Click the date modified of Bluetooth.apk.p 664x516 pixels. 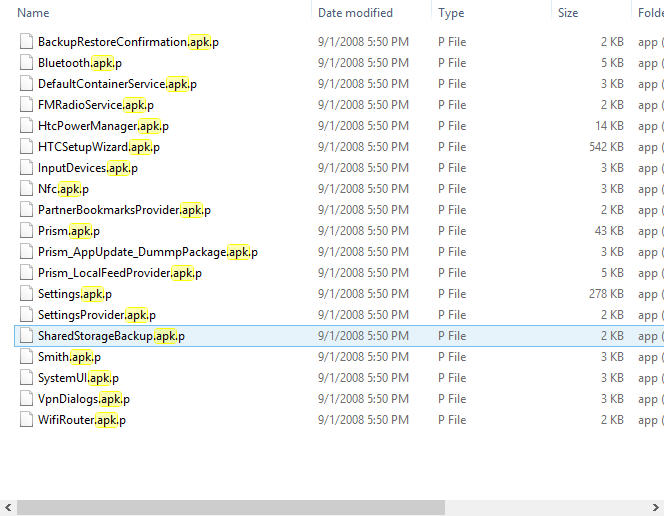click(x=363, y=63)
